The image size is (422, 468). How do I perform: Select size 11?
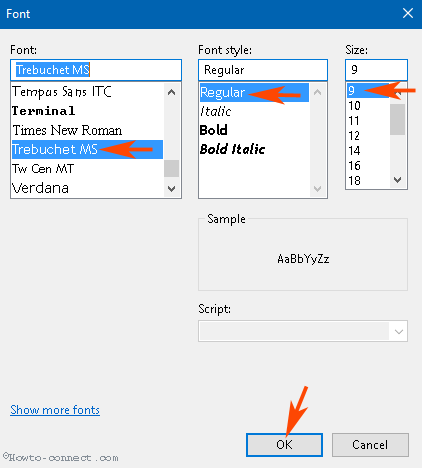368,121
